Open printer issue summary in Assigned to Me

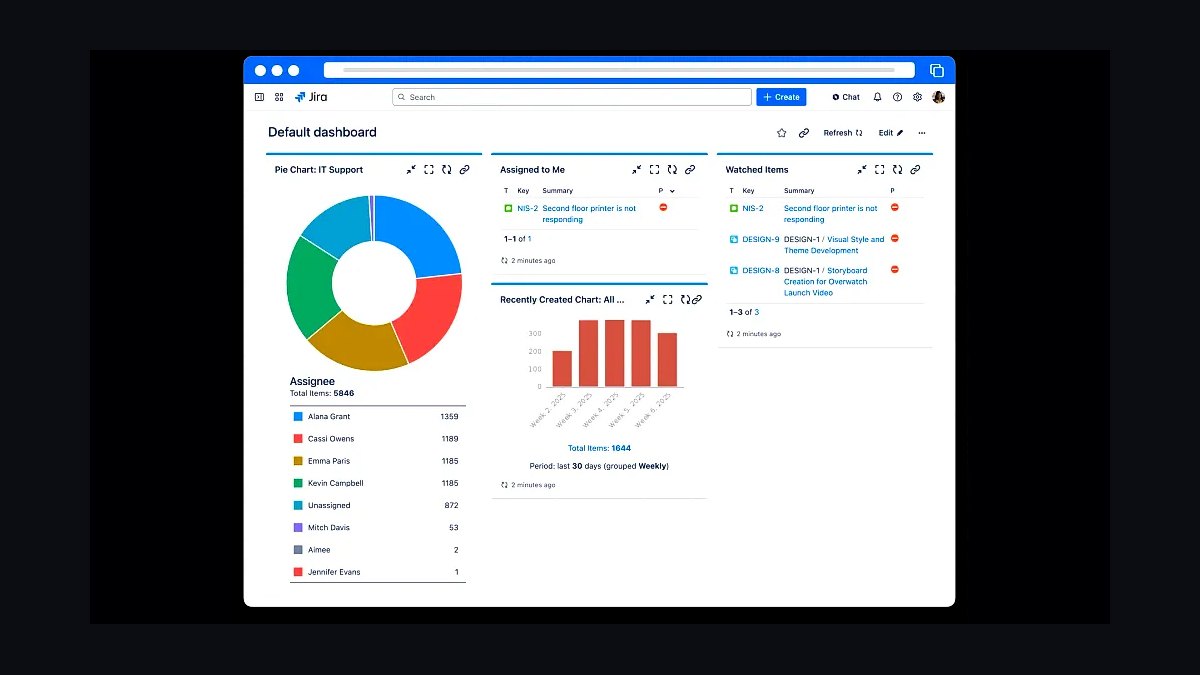click(589, 214)
